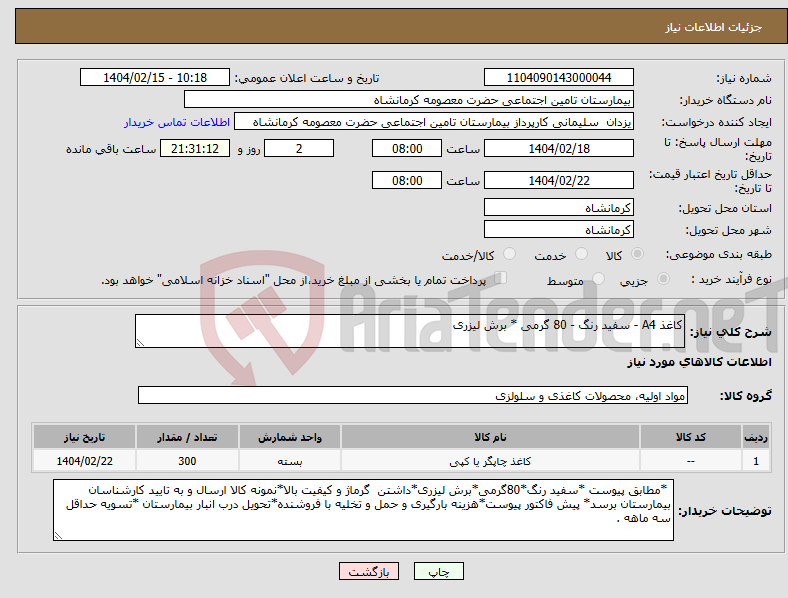Click the شرح کلی نیاز text area
The width and height of the screenshot is (788, 598).
pos(410,331)
